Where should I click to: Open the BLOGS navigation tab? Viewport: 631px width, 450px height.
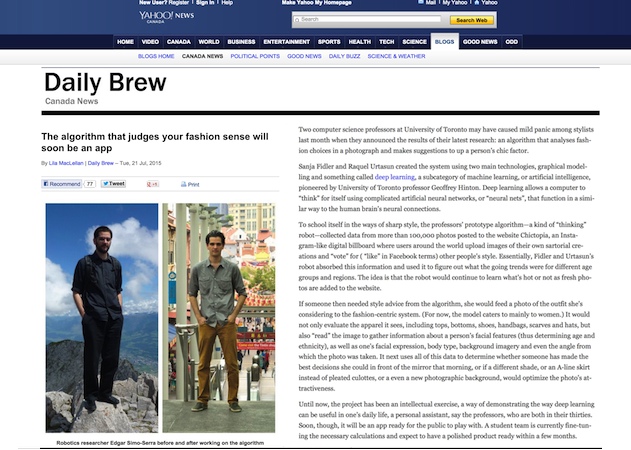(444, 42)
